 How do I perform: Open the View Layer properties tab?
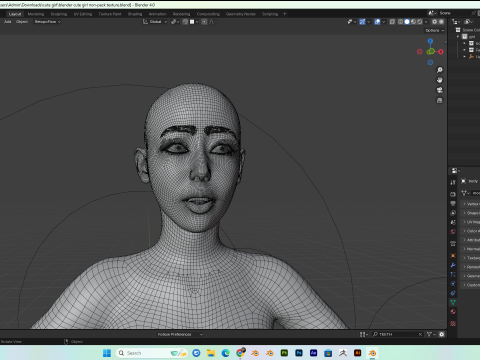[453, 213]
